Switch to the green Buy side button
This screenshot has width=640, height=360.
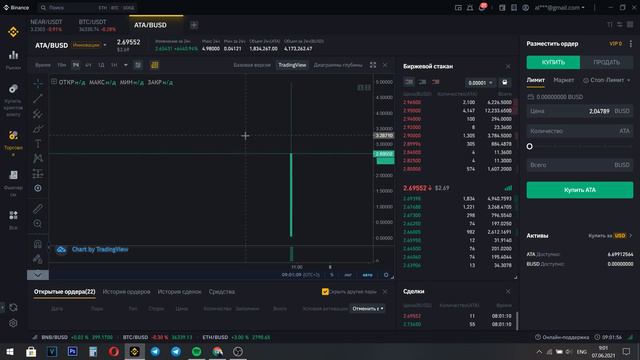click(x=553, y=62)
